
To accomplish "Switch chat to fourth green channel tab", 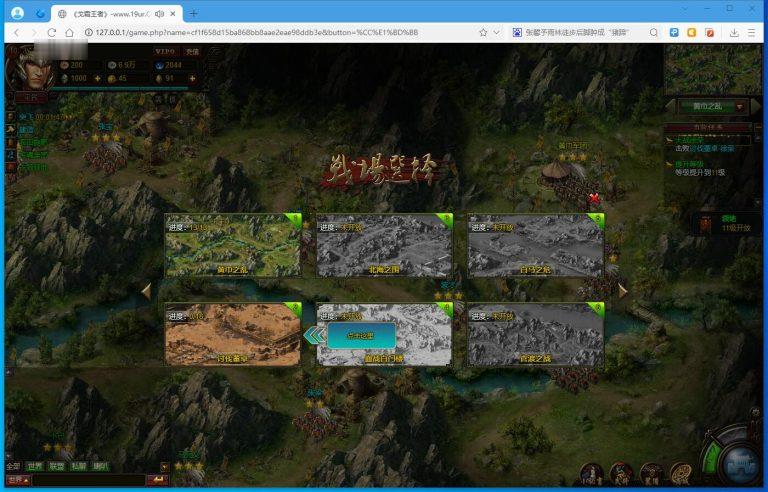I will point(79,466).
